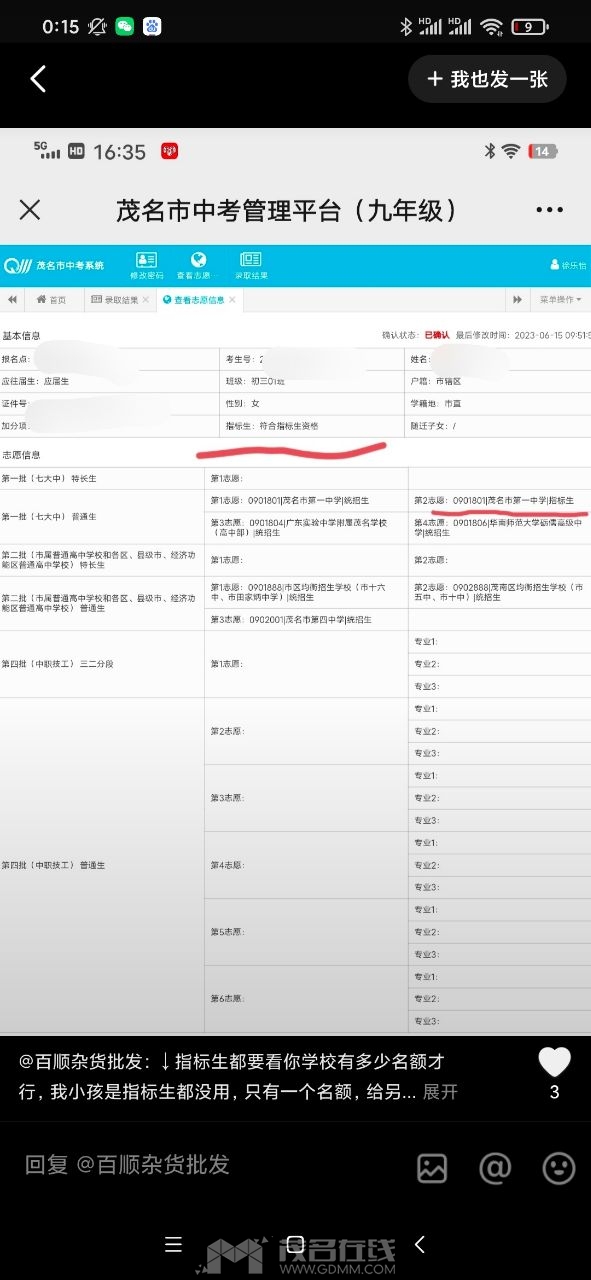Tap the three-dots more menu

click(x=550, y=210)
